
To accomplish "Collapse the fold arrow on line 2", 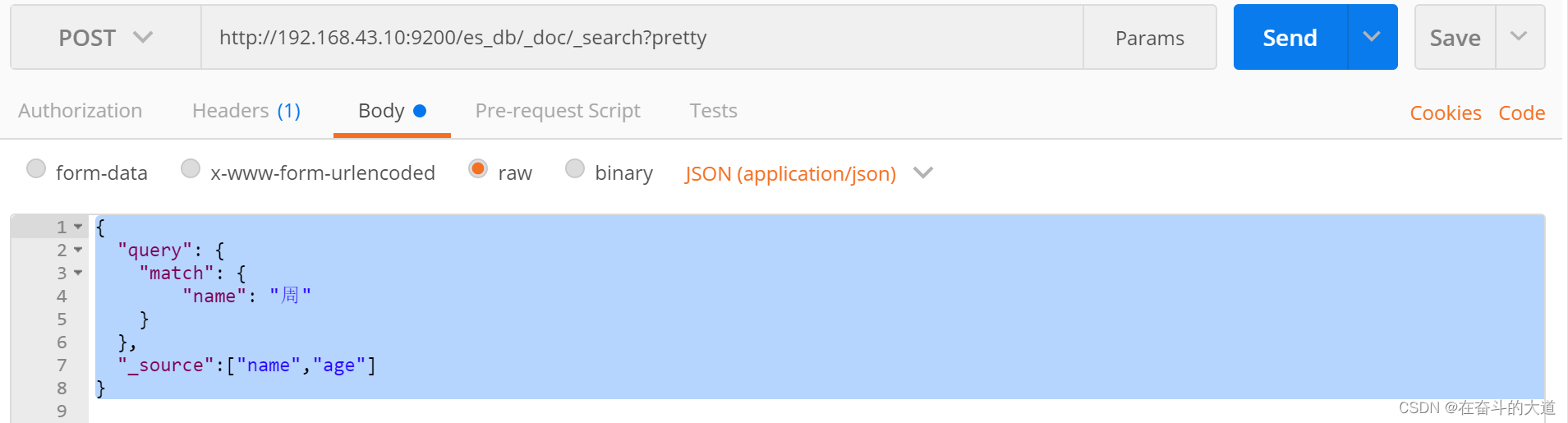I will click(x=78, y=250).
